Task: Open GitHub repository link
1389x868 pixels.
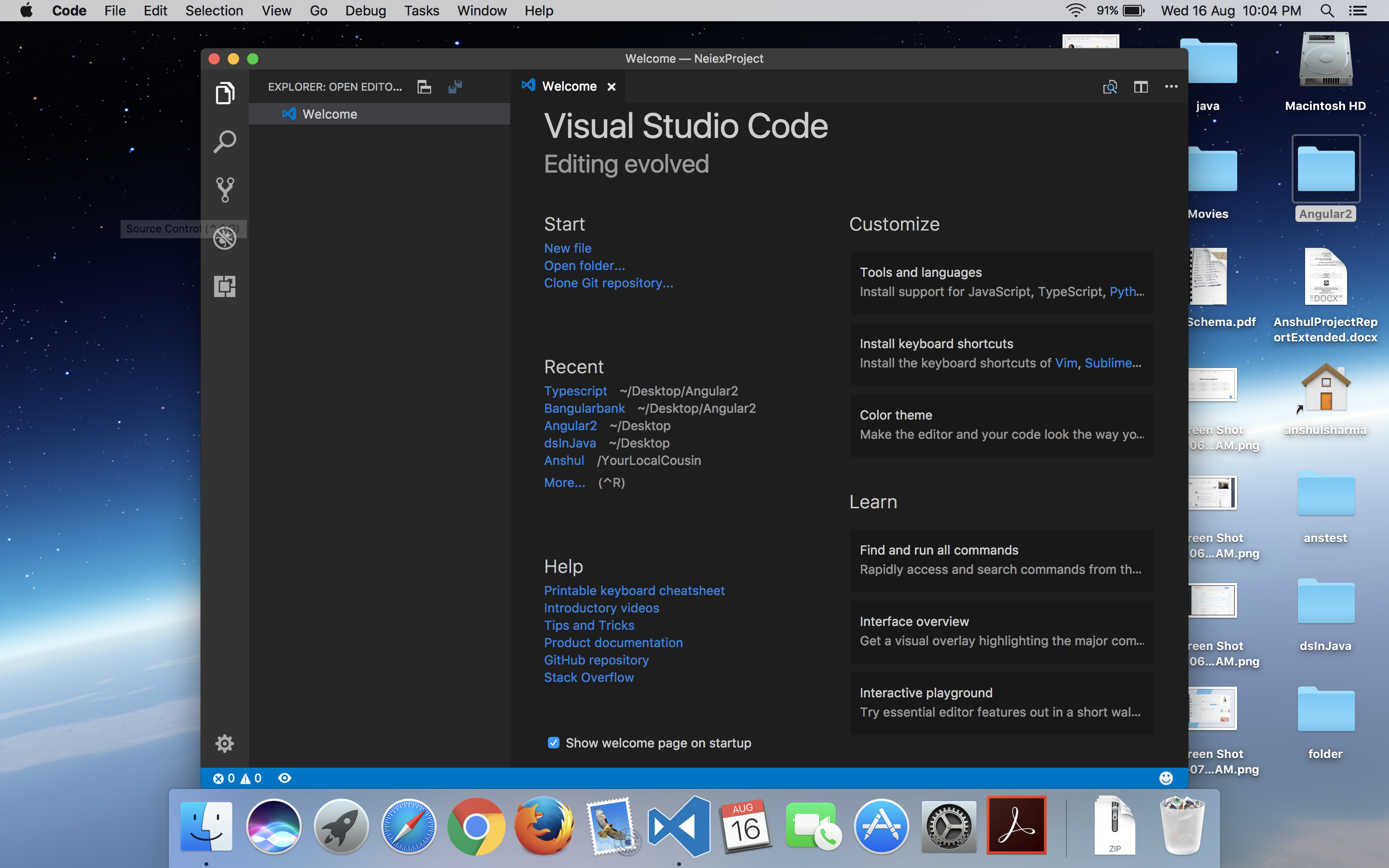Action: pyautogui.click(x=596, y=660)
